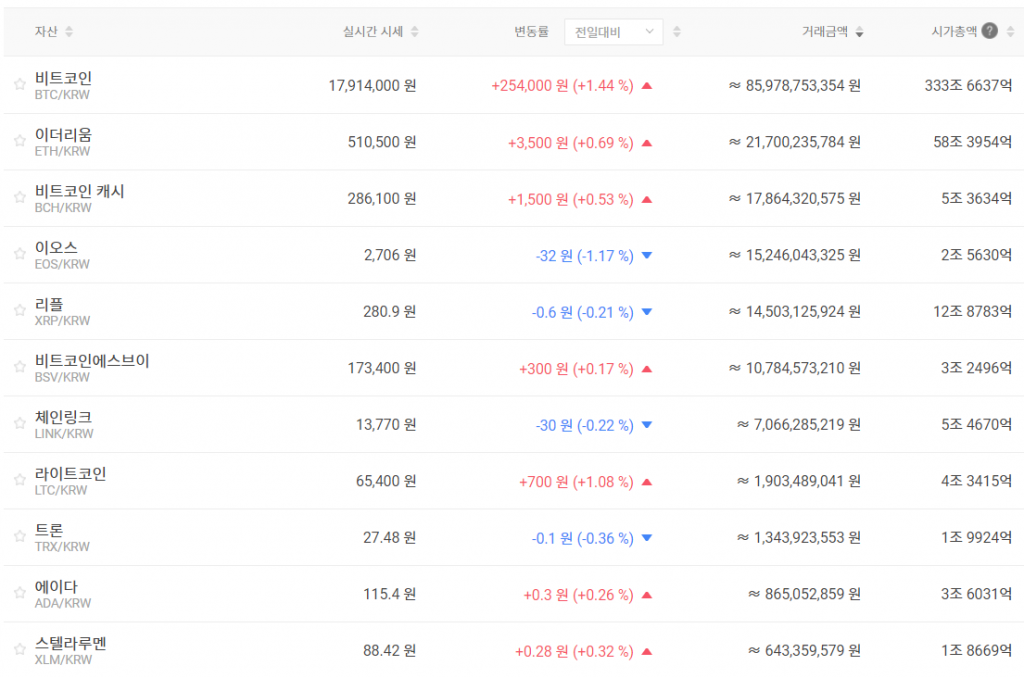Select the ETH/KRW ticker text
1024x678 pixels.
click(x=63, y=151)
